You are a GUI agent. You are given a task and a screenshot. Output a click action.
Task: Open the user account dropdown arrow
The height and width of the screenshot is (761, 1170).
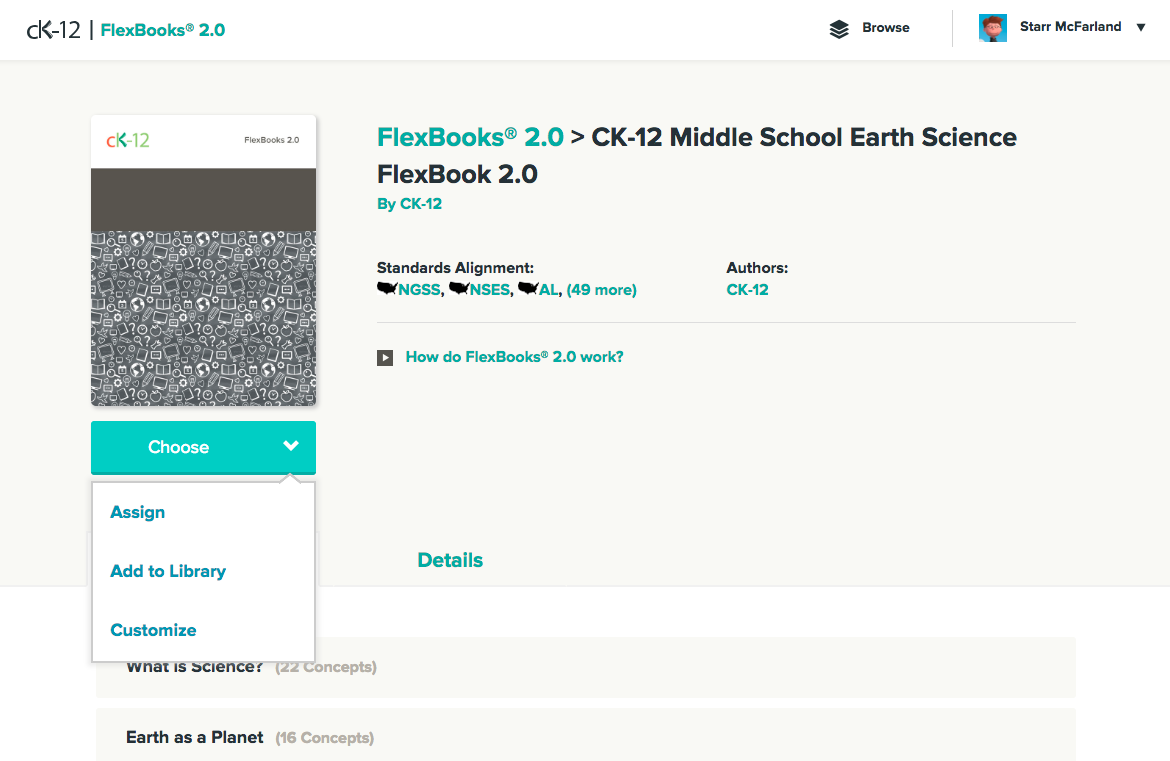click(1141, 28)
